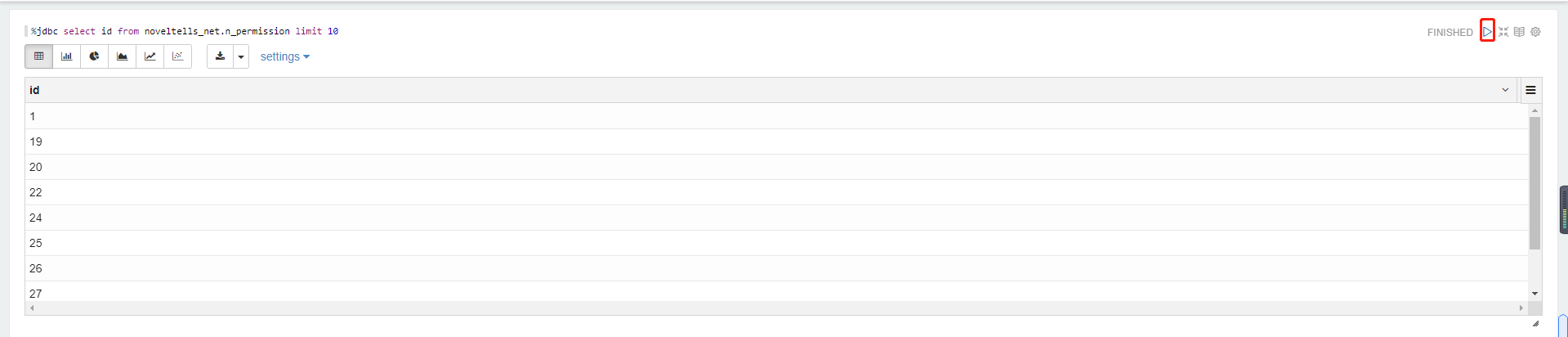The image size is (1568, 337).
Task: Click the scrollbar's down arrow
Action: [1534, 294]
